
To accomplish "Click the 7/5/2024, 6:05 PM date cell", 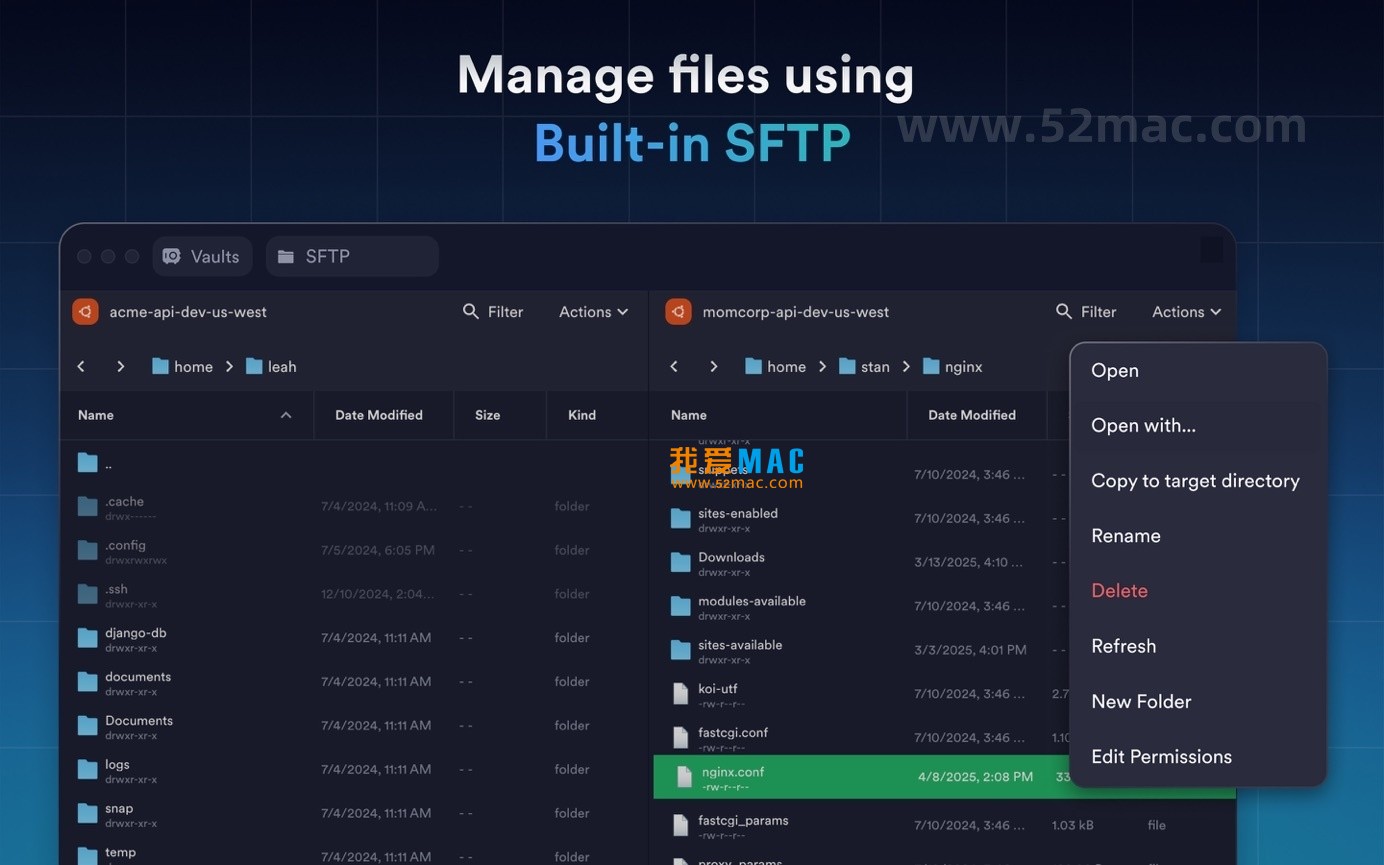I will pos(378,550).
